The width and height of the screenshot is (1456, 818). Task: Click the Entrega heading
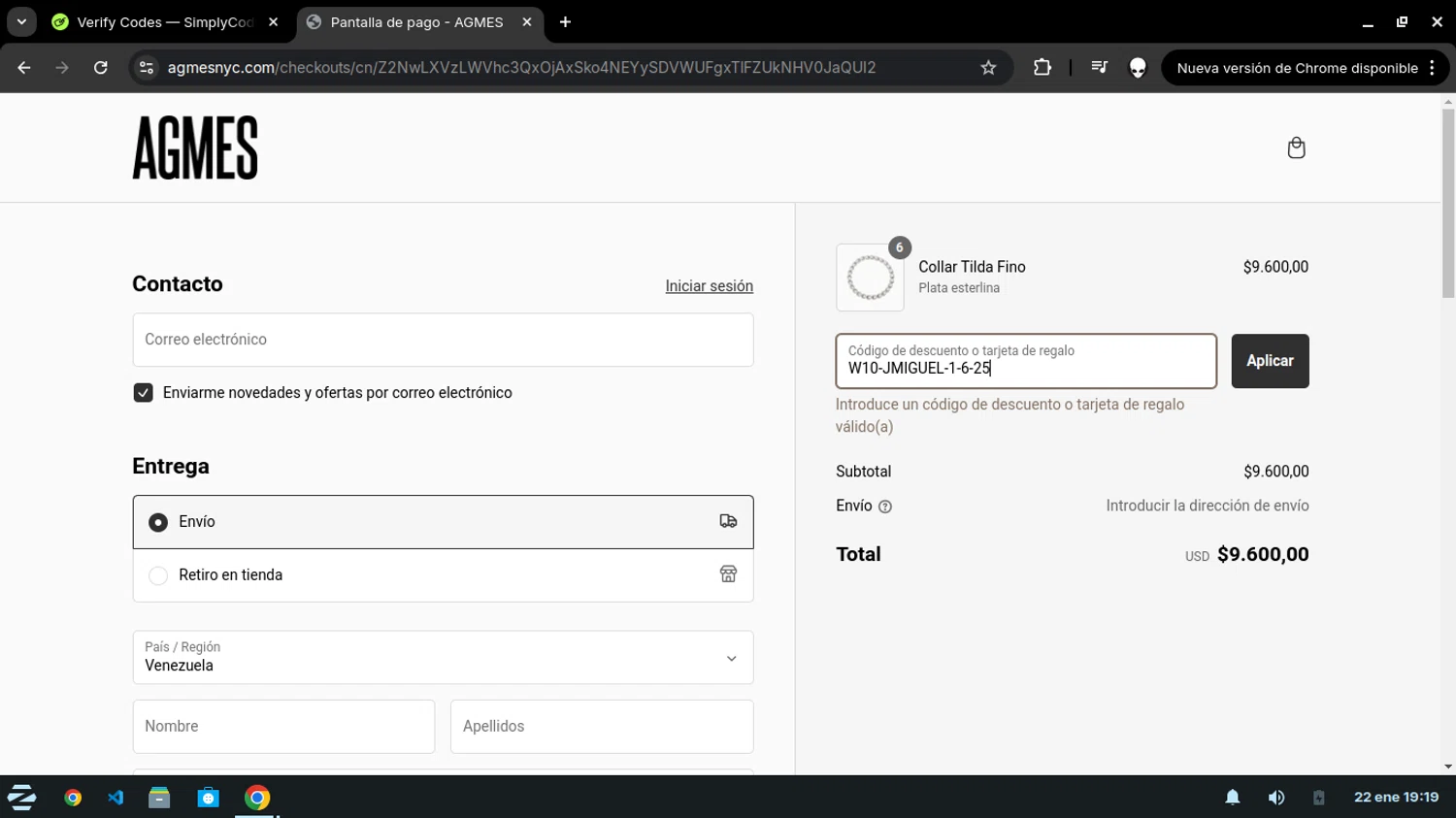coord(171,467)
